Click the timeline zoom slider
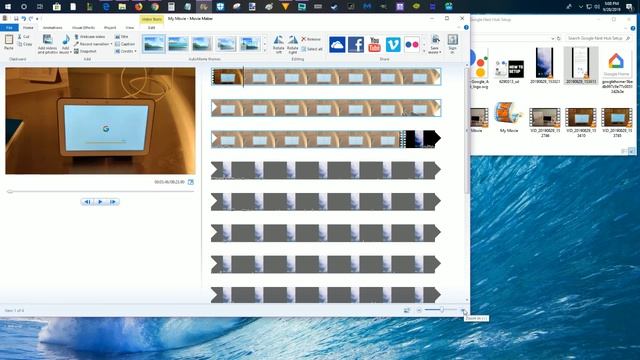640x360 pixels. click(x=441, y=310)
